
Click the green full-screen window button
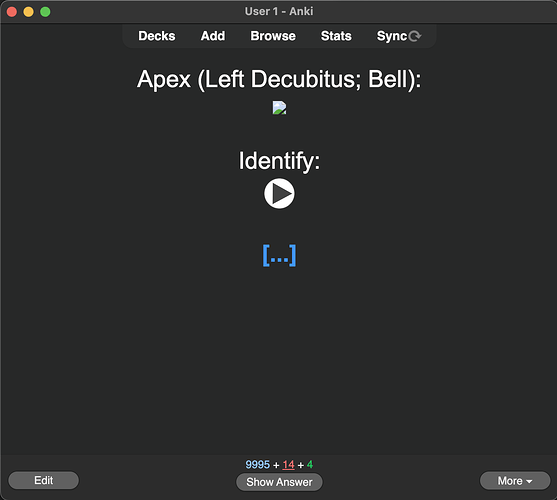45,12
